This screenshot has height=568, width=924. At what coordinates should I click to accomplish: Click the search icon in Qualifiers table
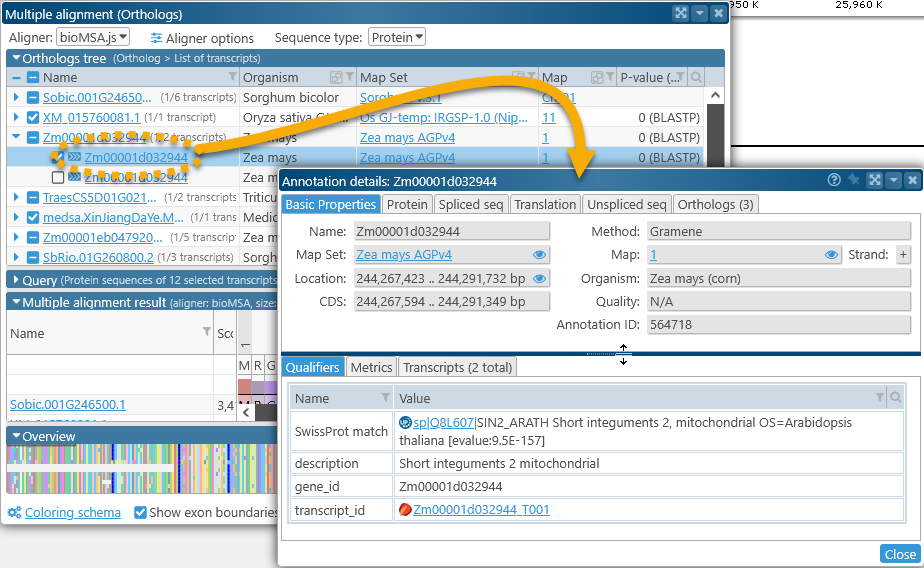[895, 398]
